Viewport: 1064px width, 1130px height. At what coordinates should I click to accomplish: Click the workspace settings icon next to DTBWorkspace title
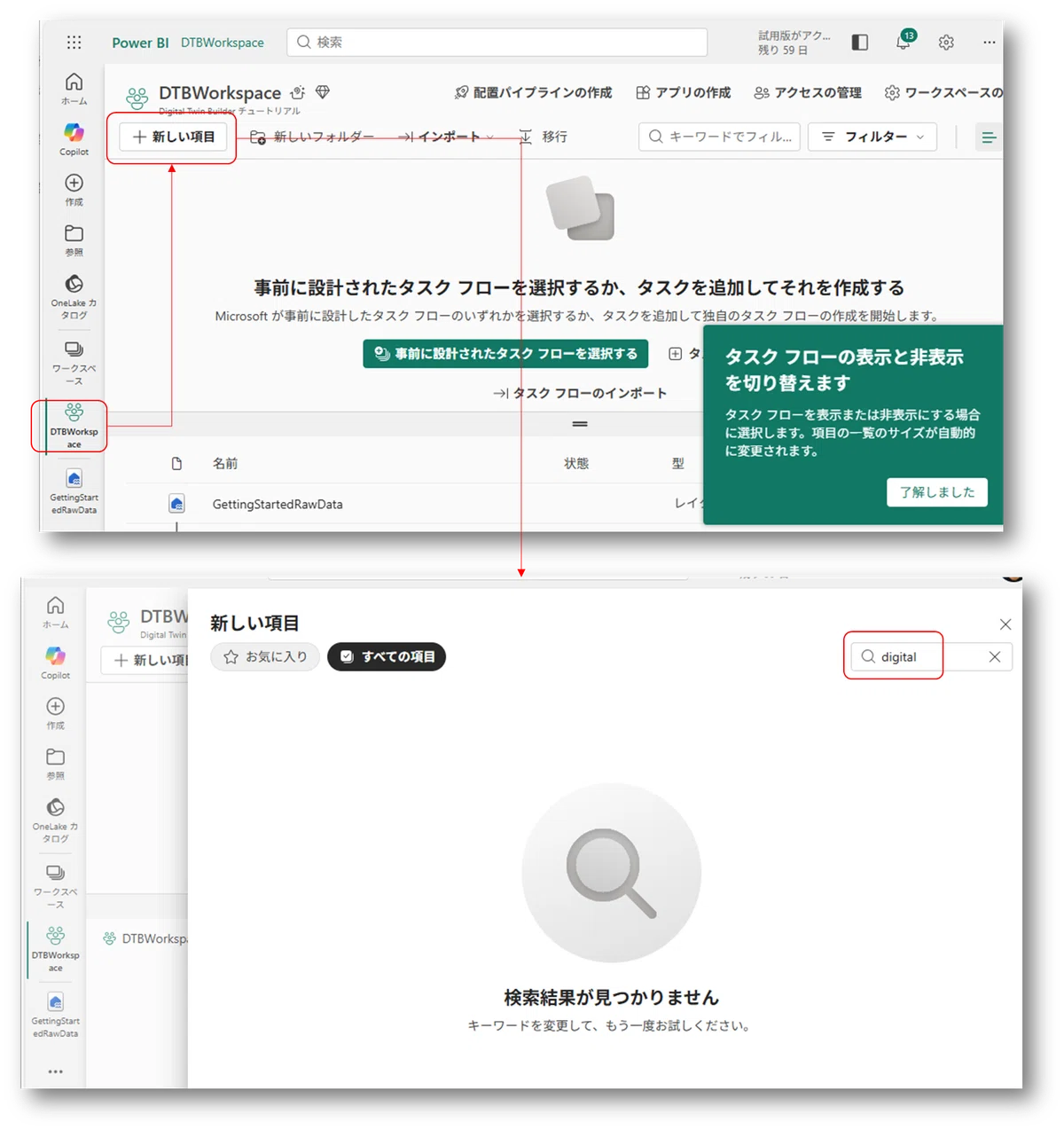pyautogui.click(x=298, y=92)
